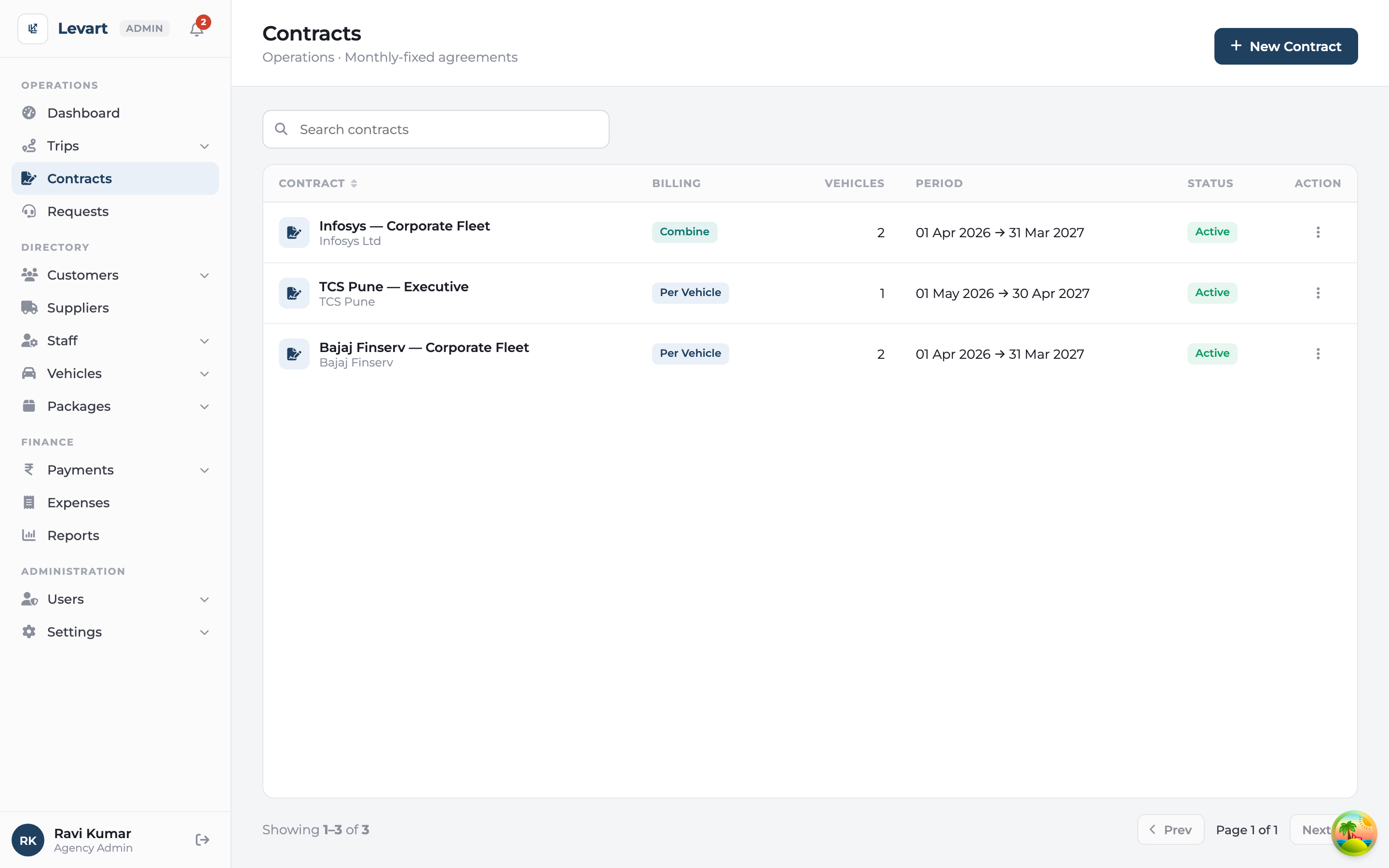Click the Dashboard gauge icon
The height and width of the screenshot is (868, 1389).
click(29, 113)
